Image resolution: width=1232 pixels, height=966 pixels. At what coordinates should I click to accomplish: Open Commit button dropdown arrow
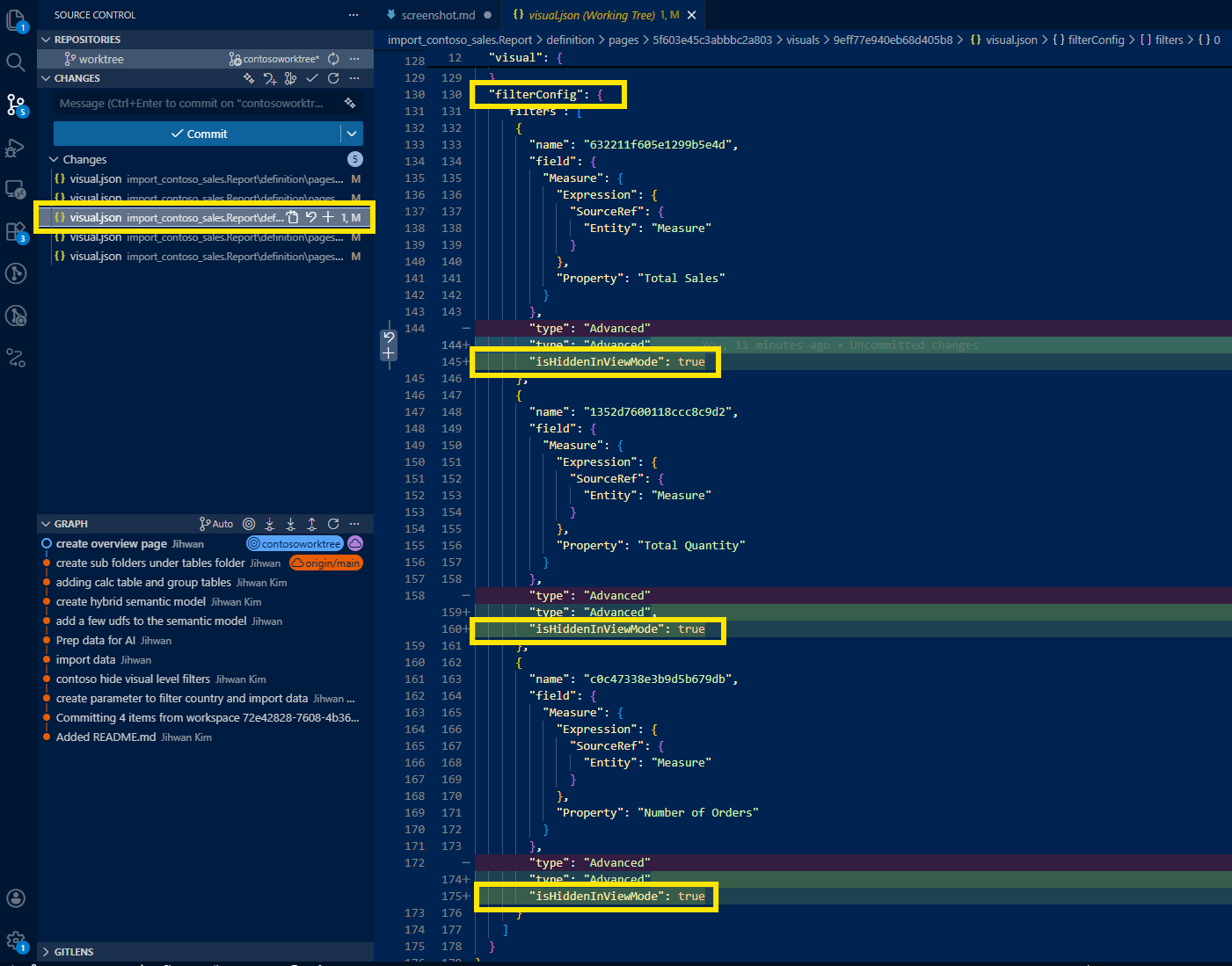pos(352,134)
